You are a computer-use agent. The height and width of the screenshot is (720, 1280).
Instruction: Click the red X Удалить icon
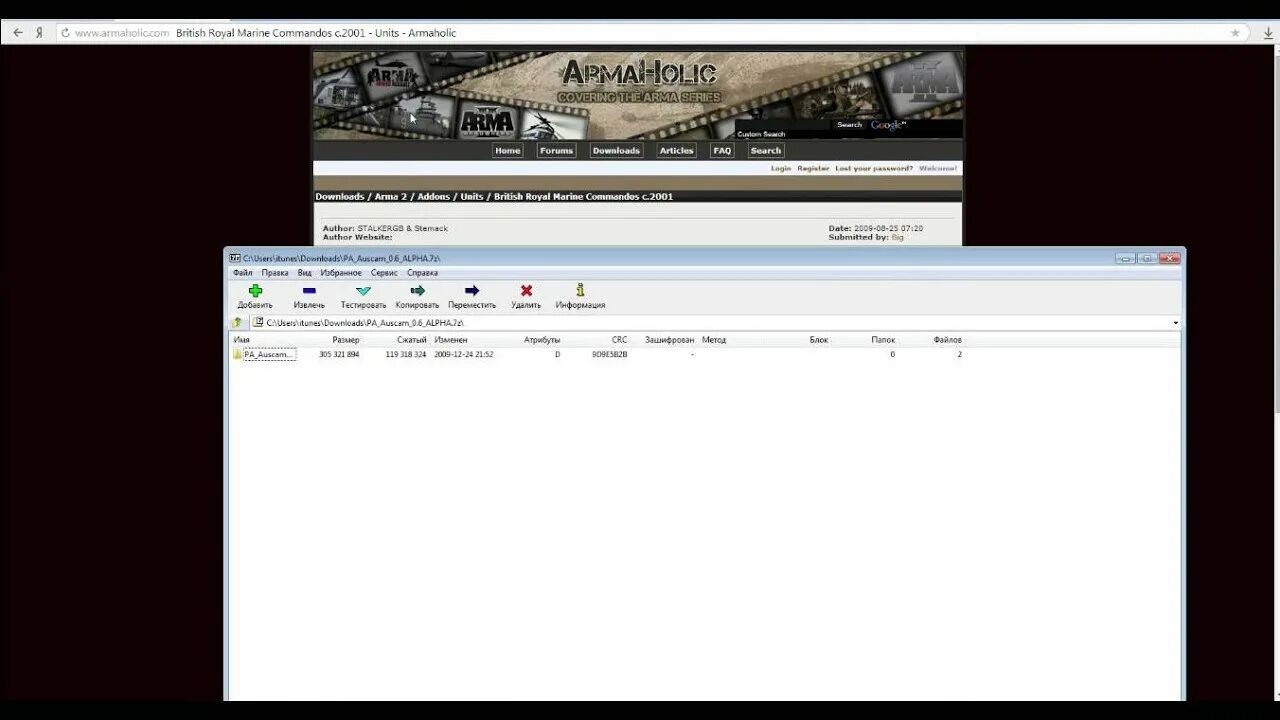(526, 291)
